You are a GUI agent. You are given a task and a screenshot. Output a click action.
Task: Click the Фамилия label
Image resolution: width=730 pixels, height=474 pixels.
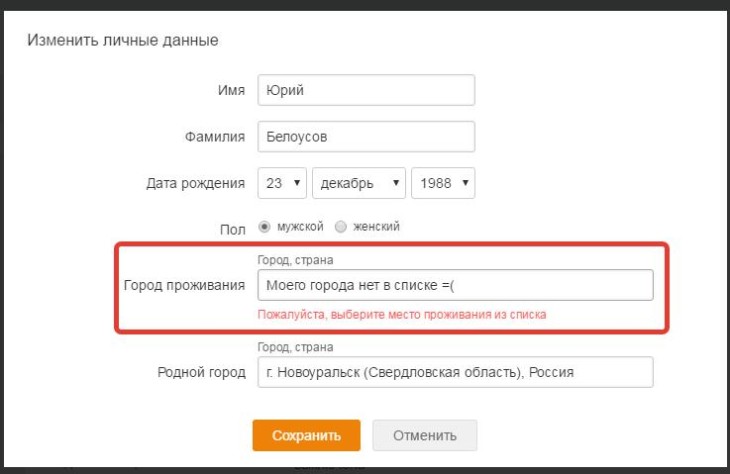point(214,136)
